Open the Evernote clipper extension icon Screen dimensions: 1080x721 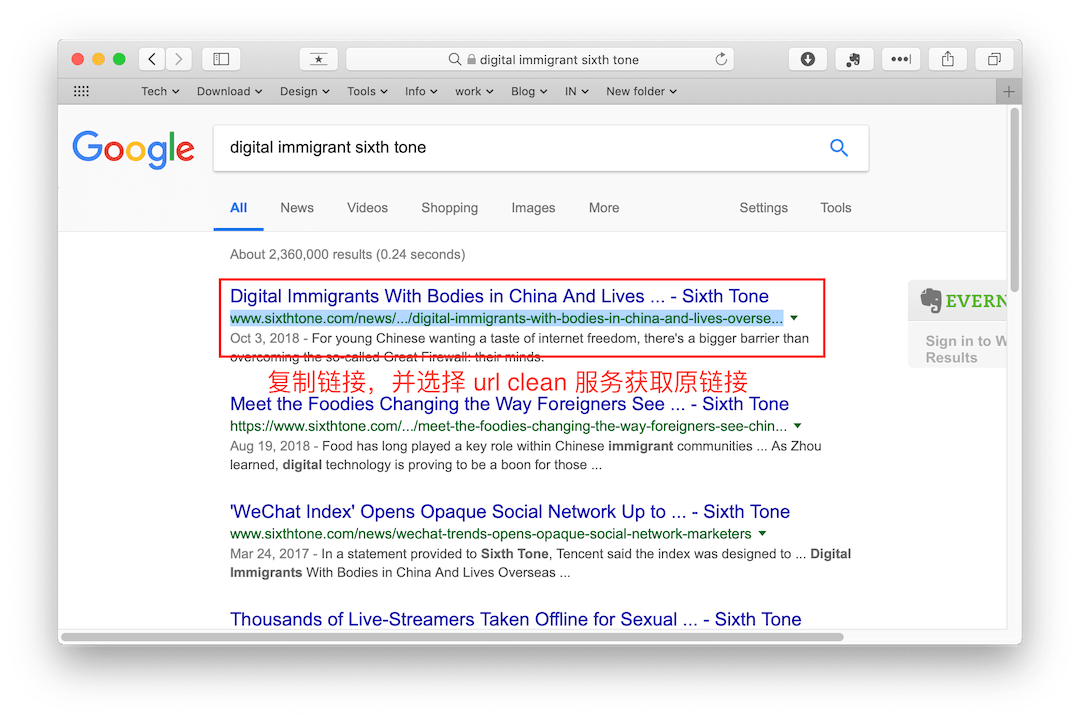tap(854, 59)
